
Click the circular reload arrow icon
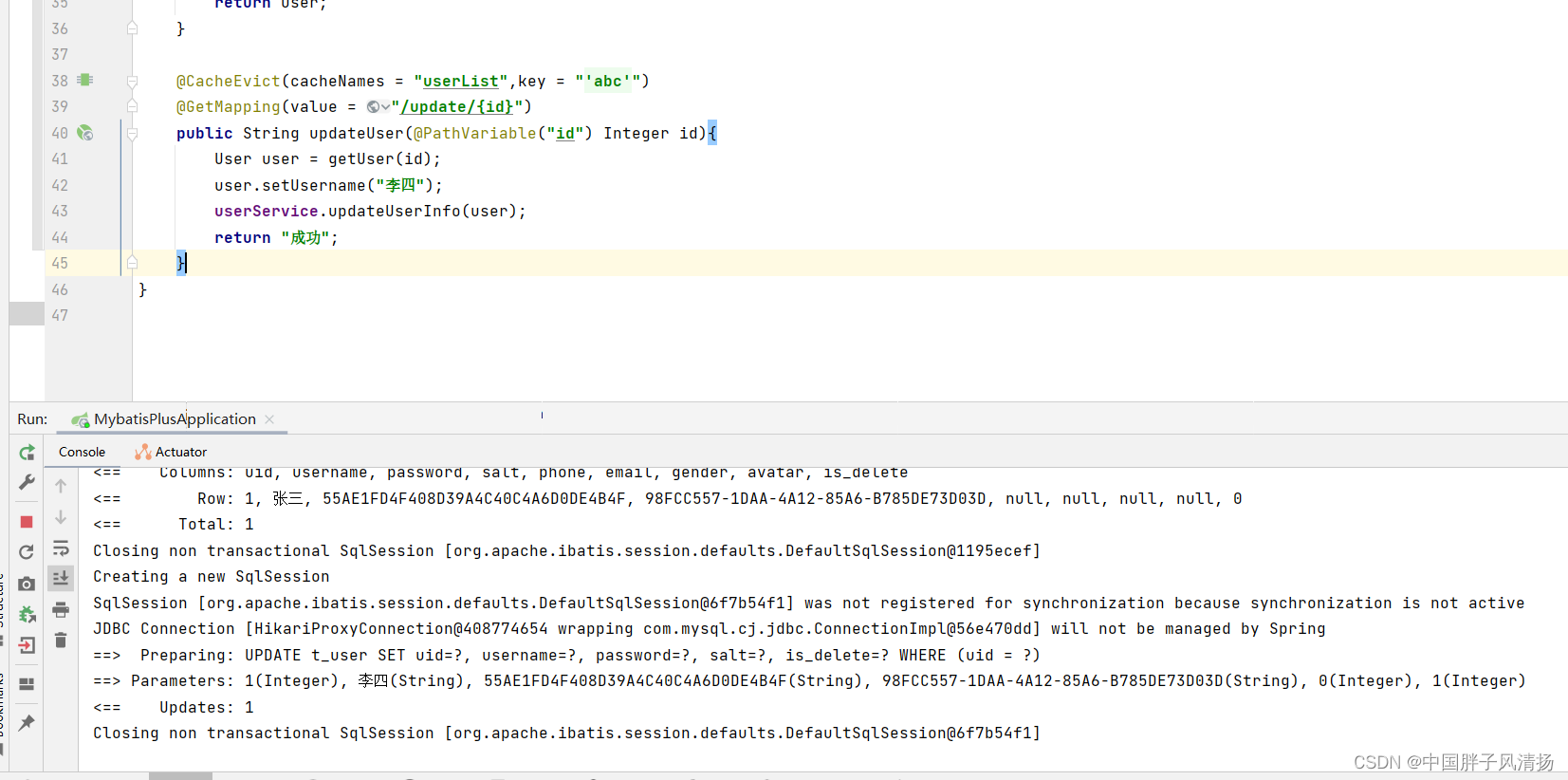click(27, 551)
